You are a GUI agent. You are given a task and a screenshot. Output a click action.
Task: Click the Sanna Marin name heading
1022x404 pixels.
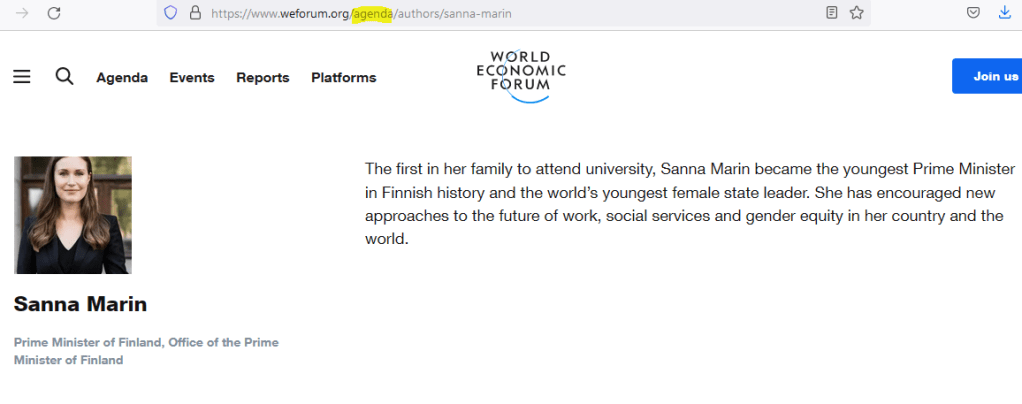80,304
